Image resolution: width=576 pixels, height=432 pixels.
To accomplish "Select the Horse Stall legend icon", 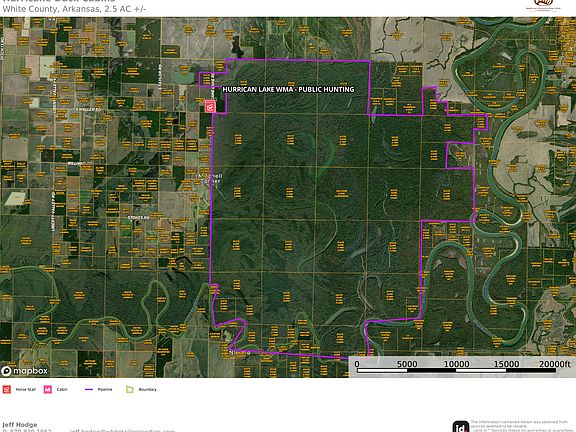I will coord(7,389).
